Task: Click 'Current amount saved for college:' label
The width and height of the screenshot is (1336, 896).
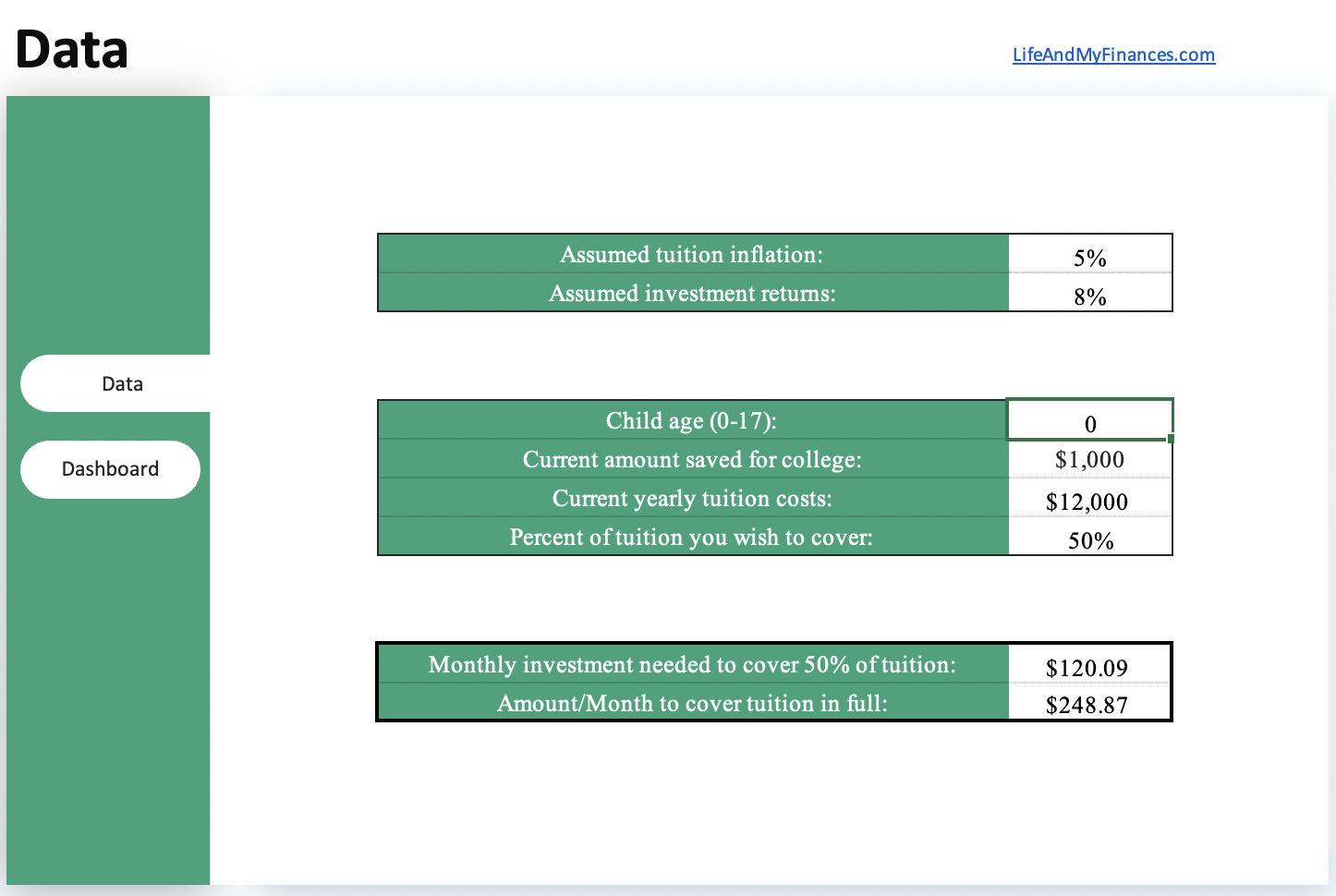Action: pos(692,459)
